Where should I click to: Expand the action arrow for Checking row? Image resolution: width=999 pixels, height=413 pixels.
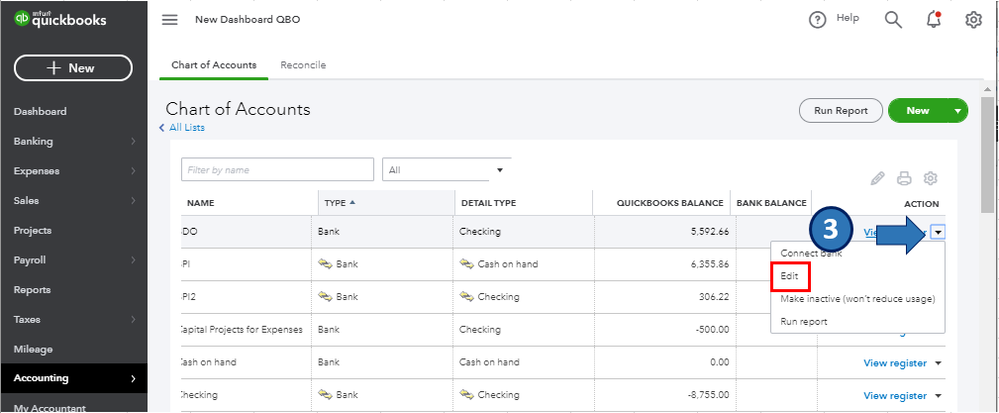click(938, 396)
